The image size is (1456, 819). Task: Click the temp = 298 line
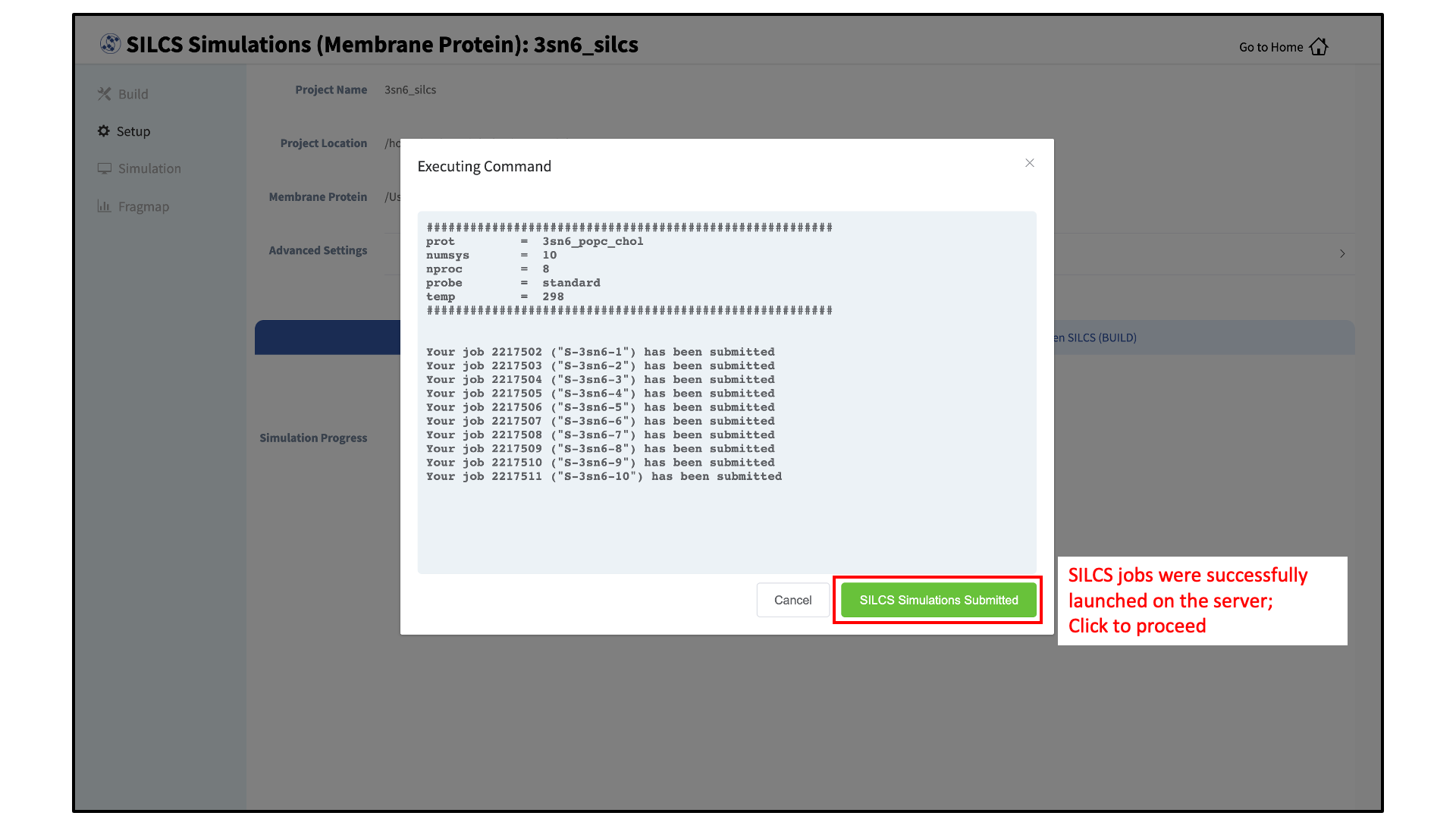(495, 297)
